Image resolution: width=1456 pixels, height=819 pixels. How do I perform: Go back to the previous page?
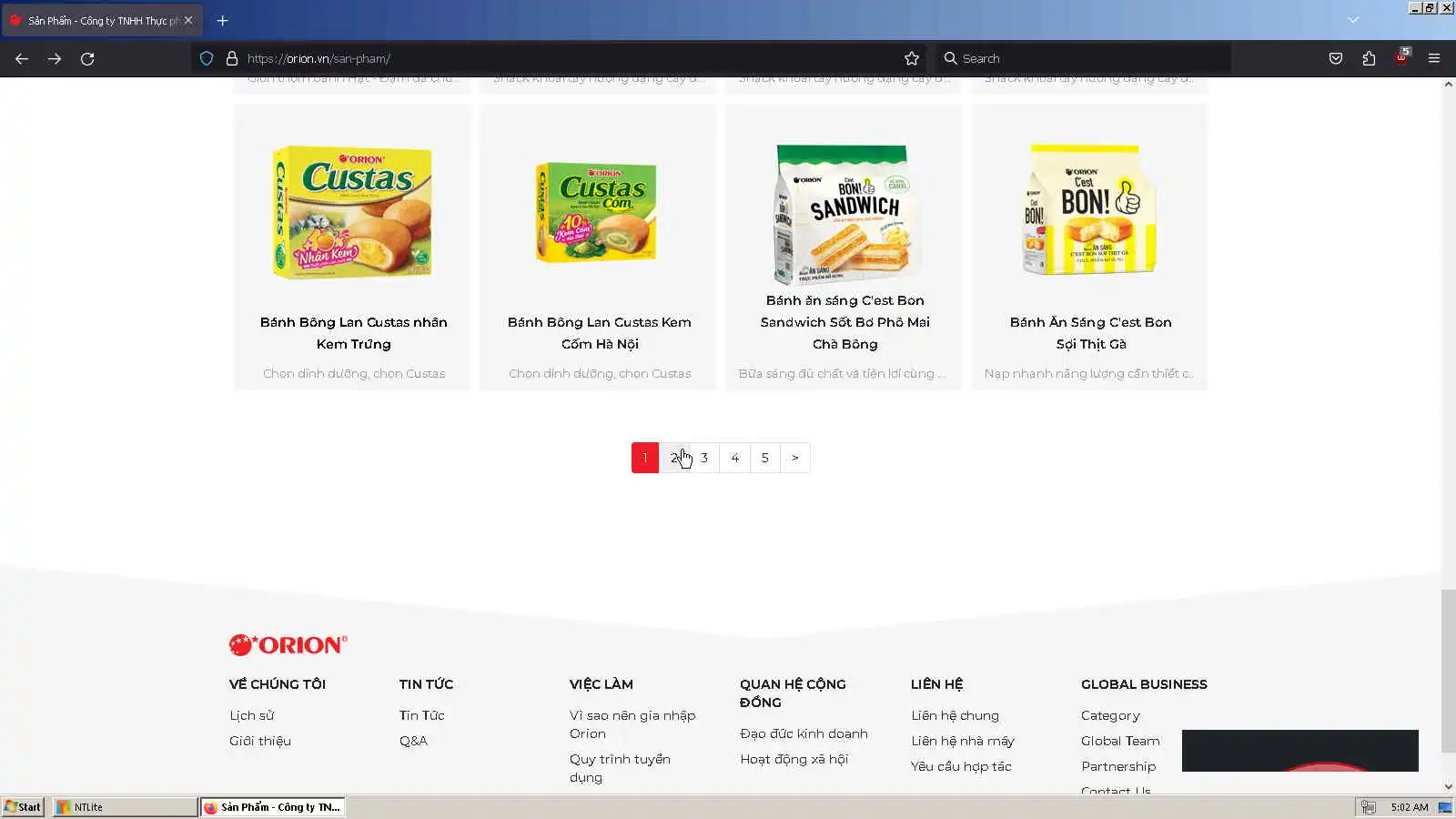click(22, 58)
